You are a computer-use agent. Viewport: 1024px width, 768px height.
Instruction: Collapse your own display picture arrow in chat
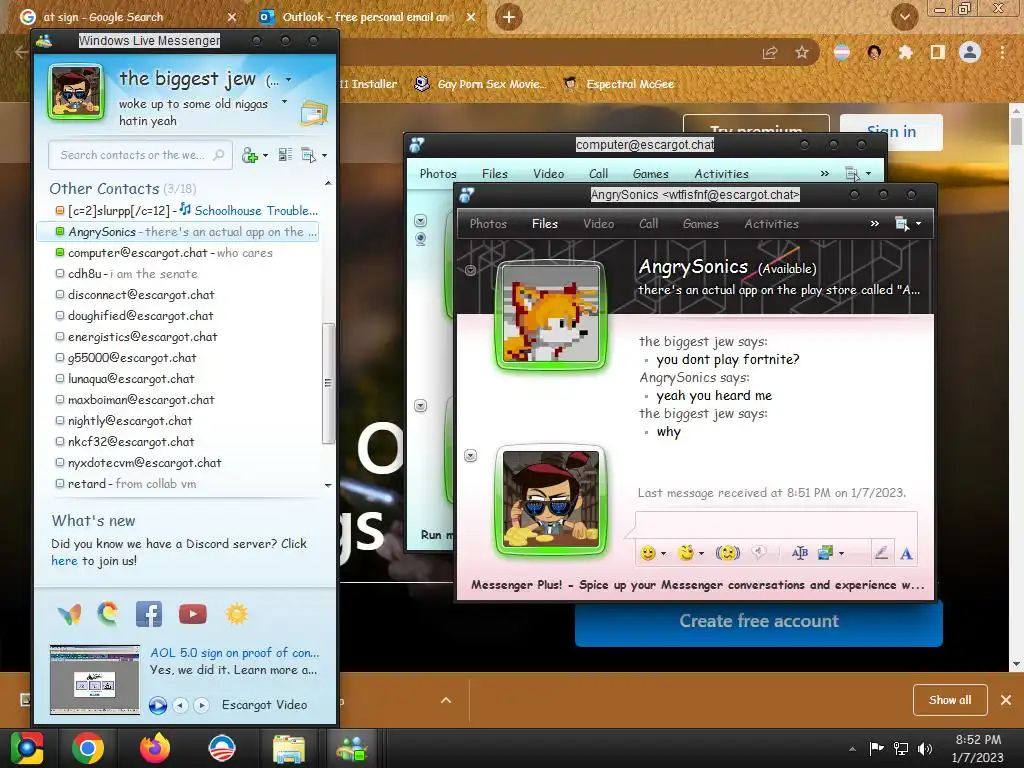pos(470,456)
